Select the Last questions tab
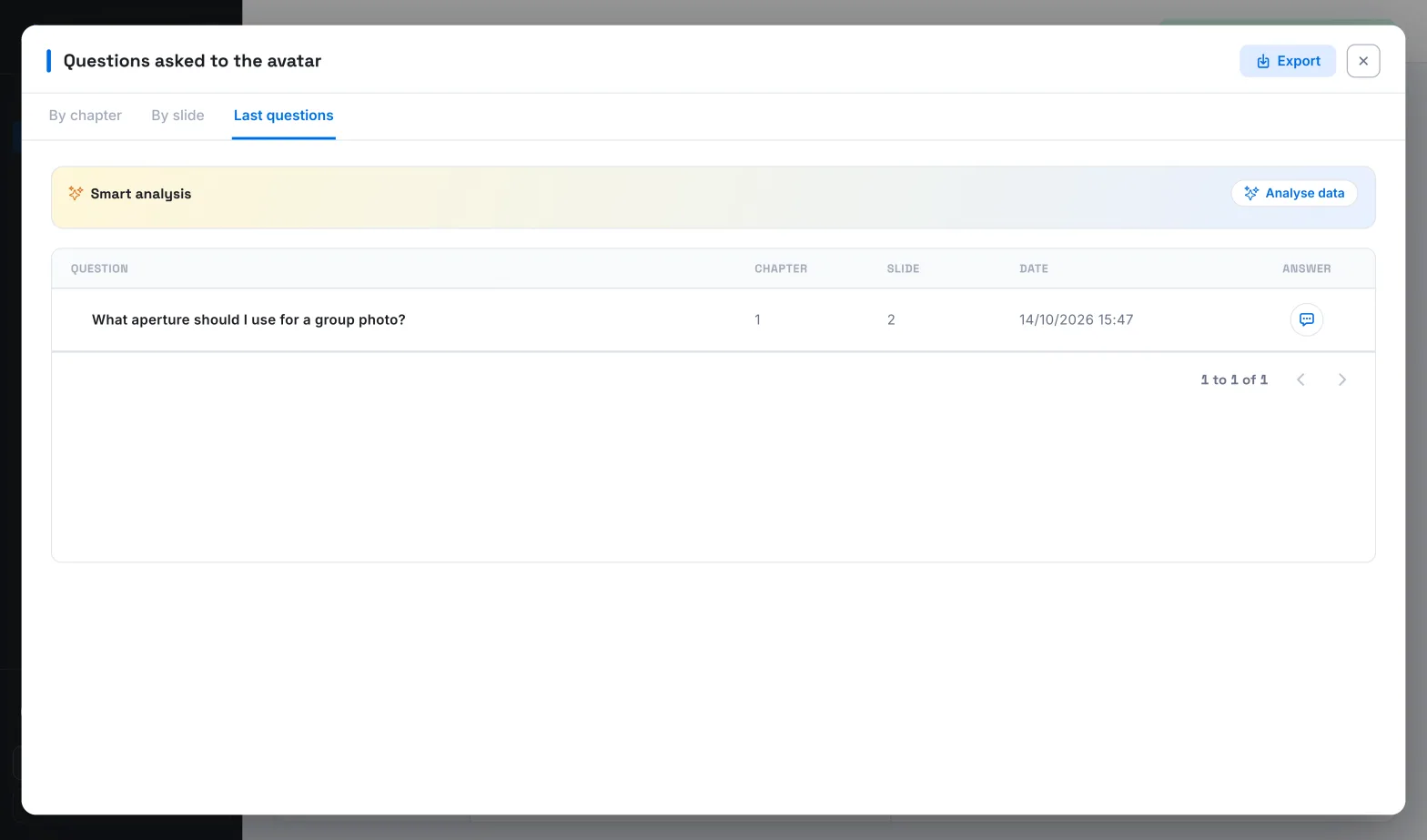 click(284, 116)
